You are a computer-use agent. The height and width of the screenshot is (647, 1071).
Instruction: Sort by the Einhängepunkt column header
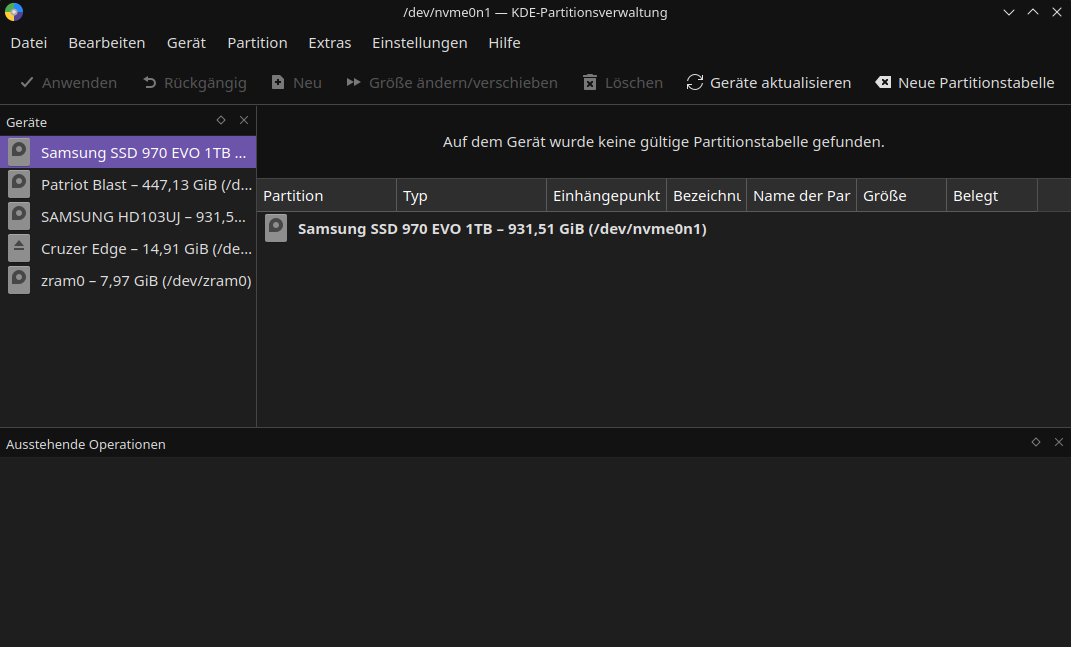point(607,195)
